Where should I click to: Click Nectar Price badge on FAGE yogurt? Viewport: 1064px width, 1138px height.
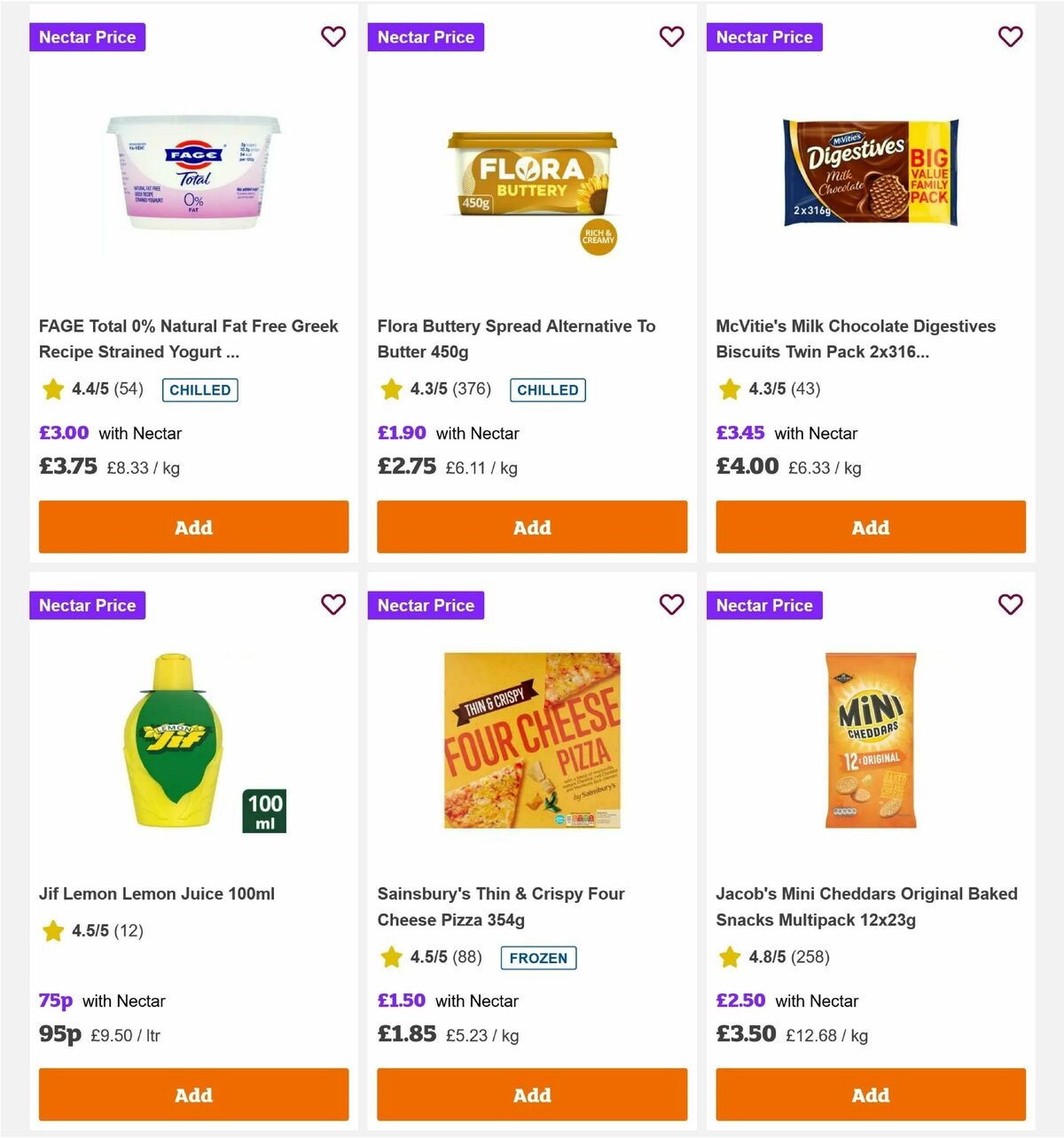pos(87,36)
